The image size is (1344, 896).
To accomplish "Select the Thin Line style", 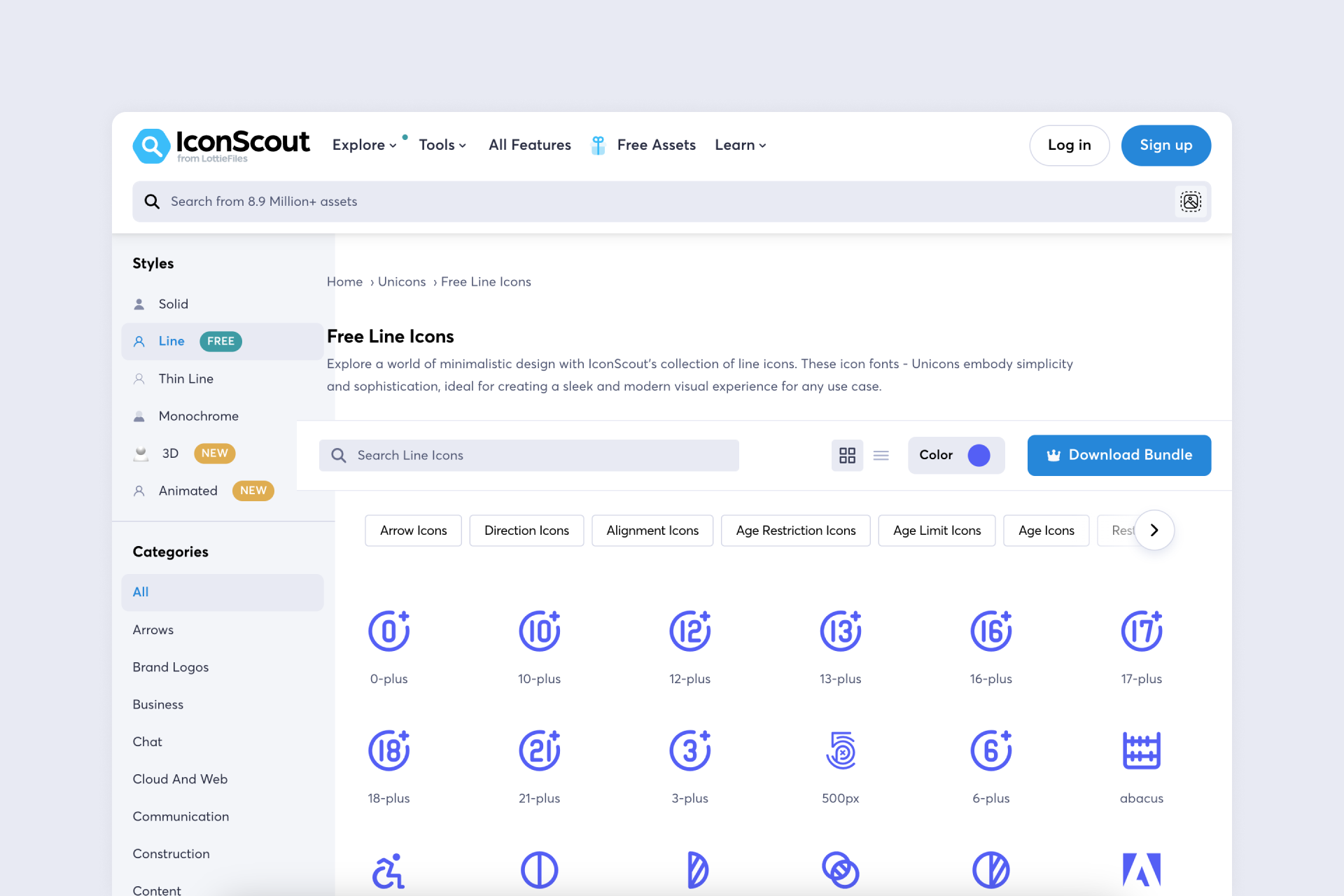I will coord(185,379).
